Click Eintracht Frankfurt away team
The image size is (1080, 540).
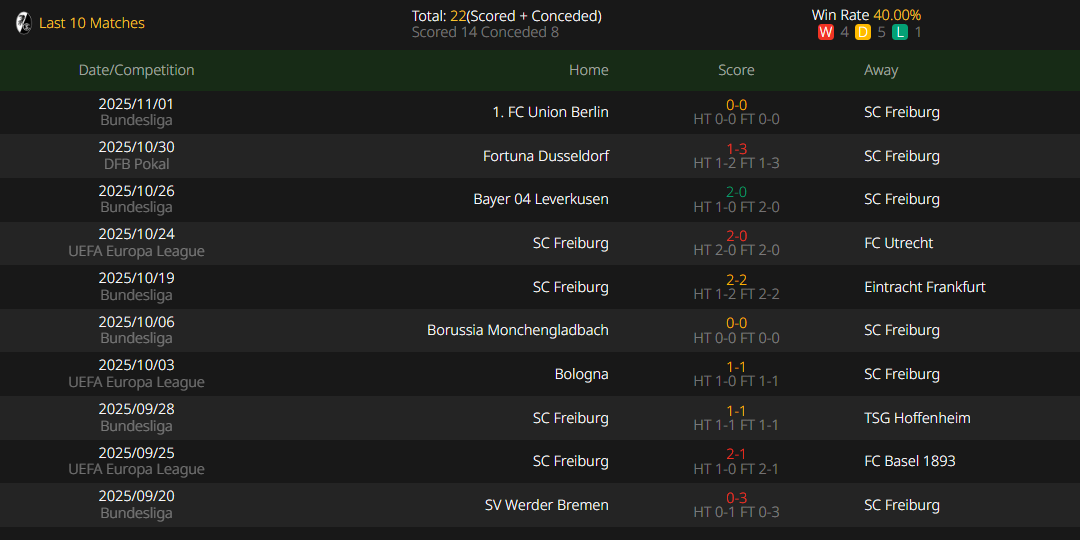click(x=924, y=287)
